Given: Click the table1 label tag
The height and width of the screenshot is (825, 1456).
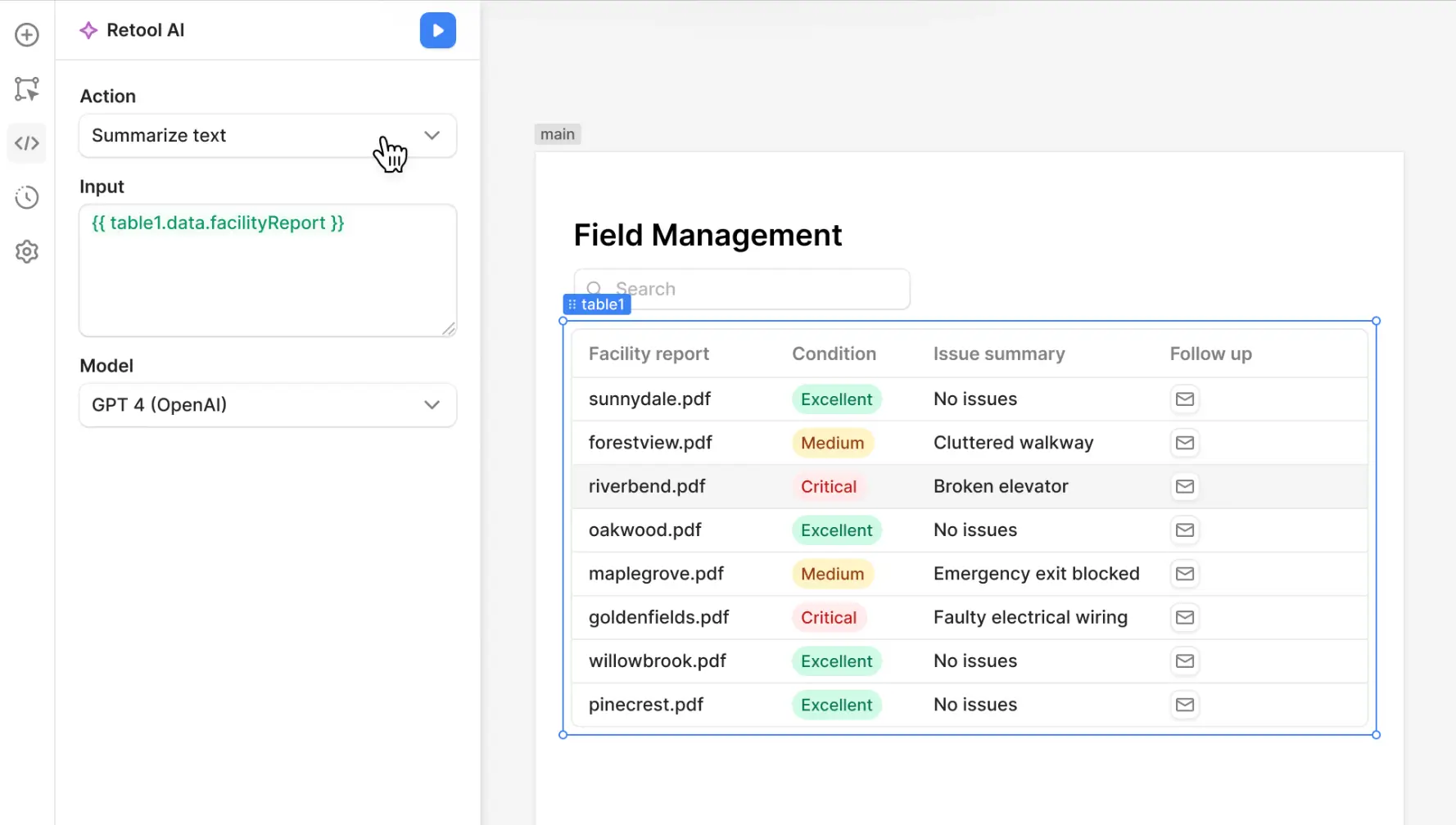Looking at the screenshot, I should click(x=597, y=304).
